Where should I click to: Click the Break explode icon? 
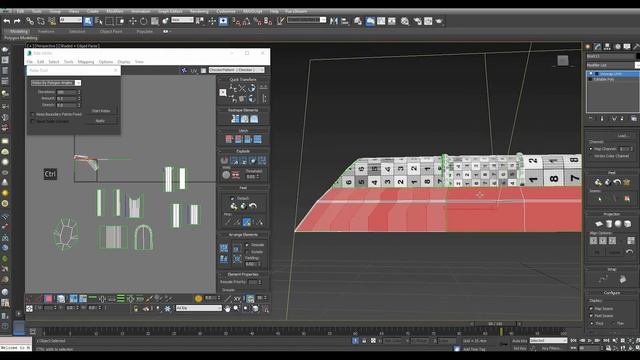click(x=224, y=160)
